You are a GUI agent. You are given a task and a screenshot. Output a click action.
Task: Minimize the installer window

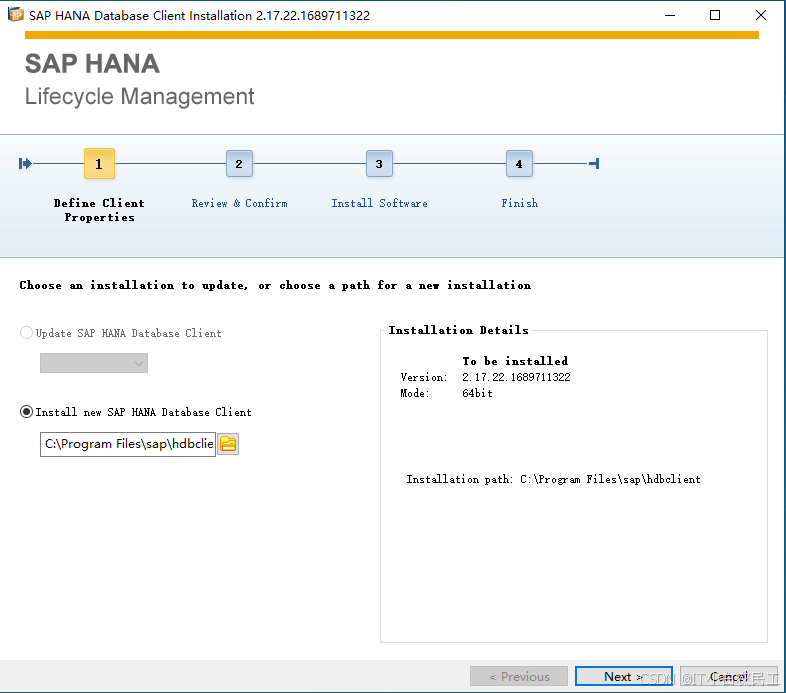point(670,15)
